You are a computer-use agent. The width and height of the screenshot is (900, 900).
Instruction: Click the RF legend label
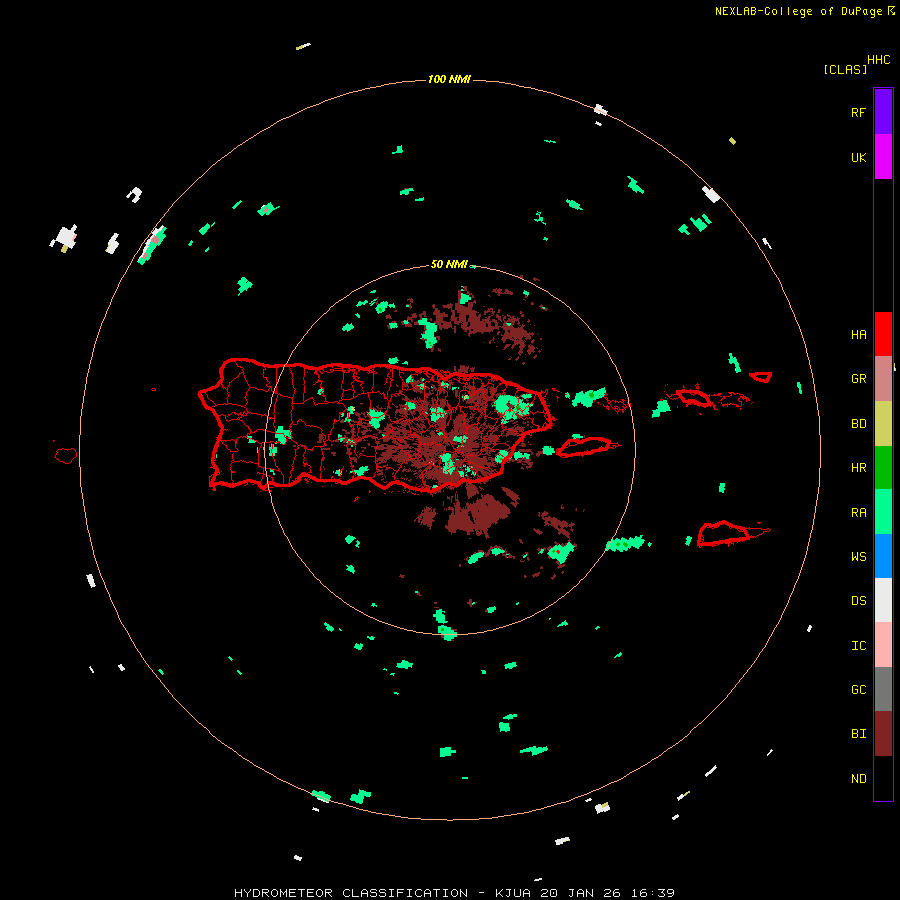coord(858,112)
